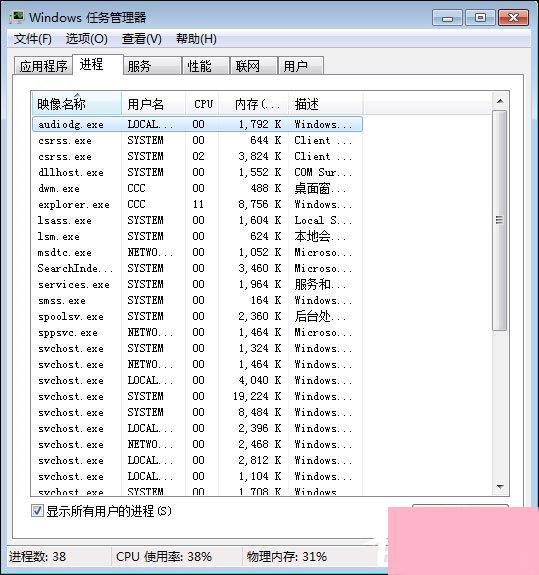Sort by 映像名称 column header
The height and width of the screenshot is (575, 539).
pyautogui.click(x=77, y=104)
